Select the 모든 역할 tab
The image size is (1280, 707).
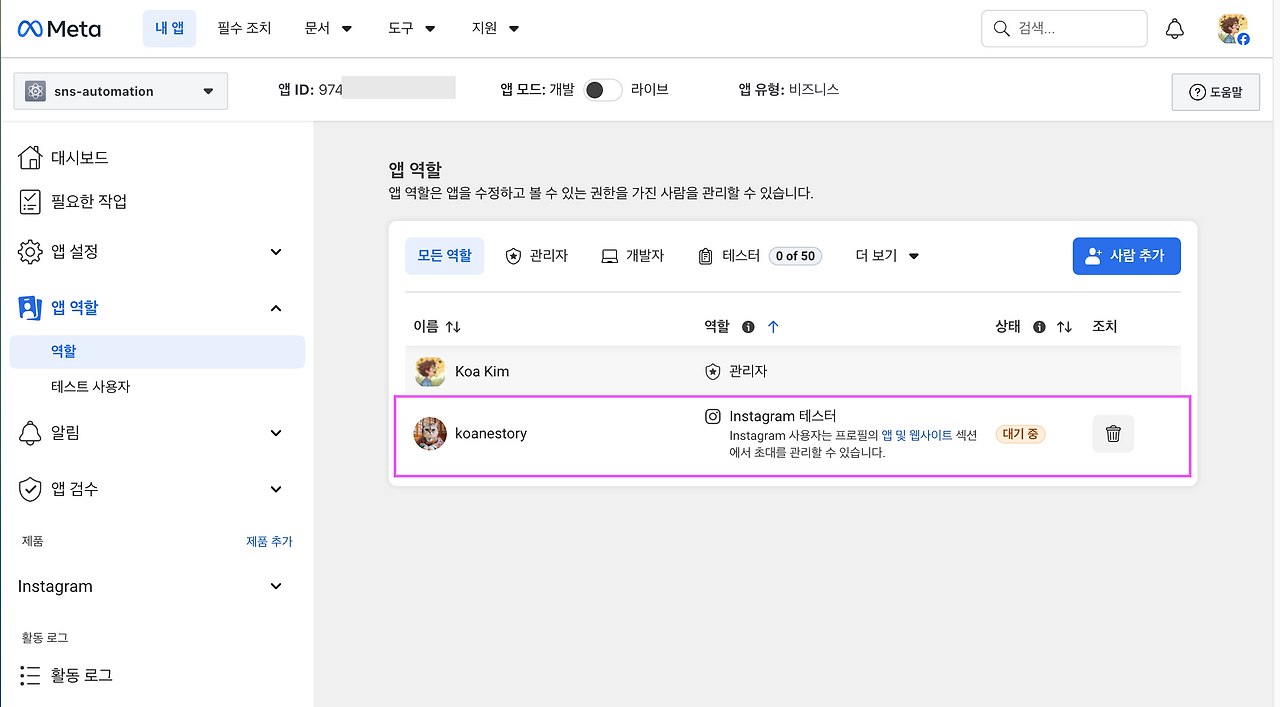tap(445, 256)
